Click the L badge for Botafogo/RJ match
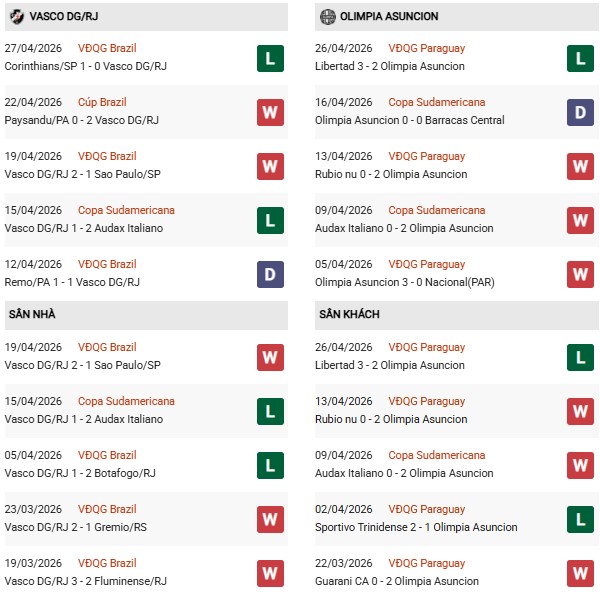 coord(269,464)
